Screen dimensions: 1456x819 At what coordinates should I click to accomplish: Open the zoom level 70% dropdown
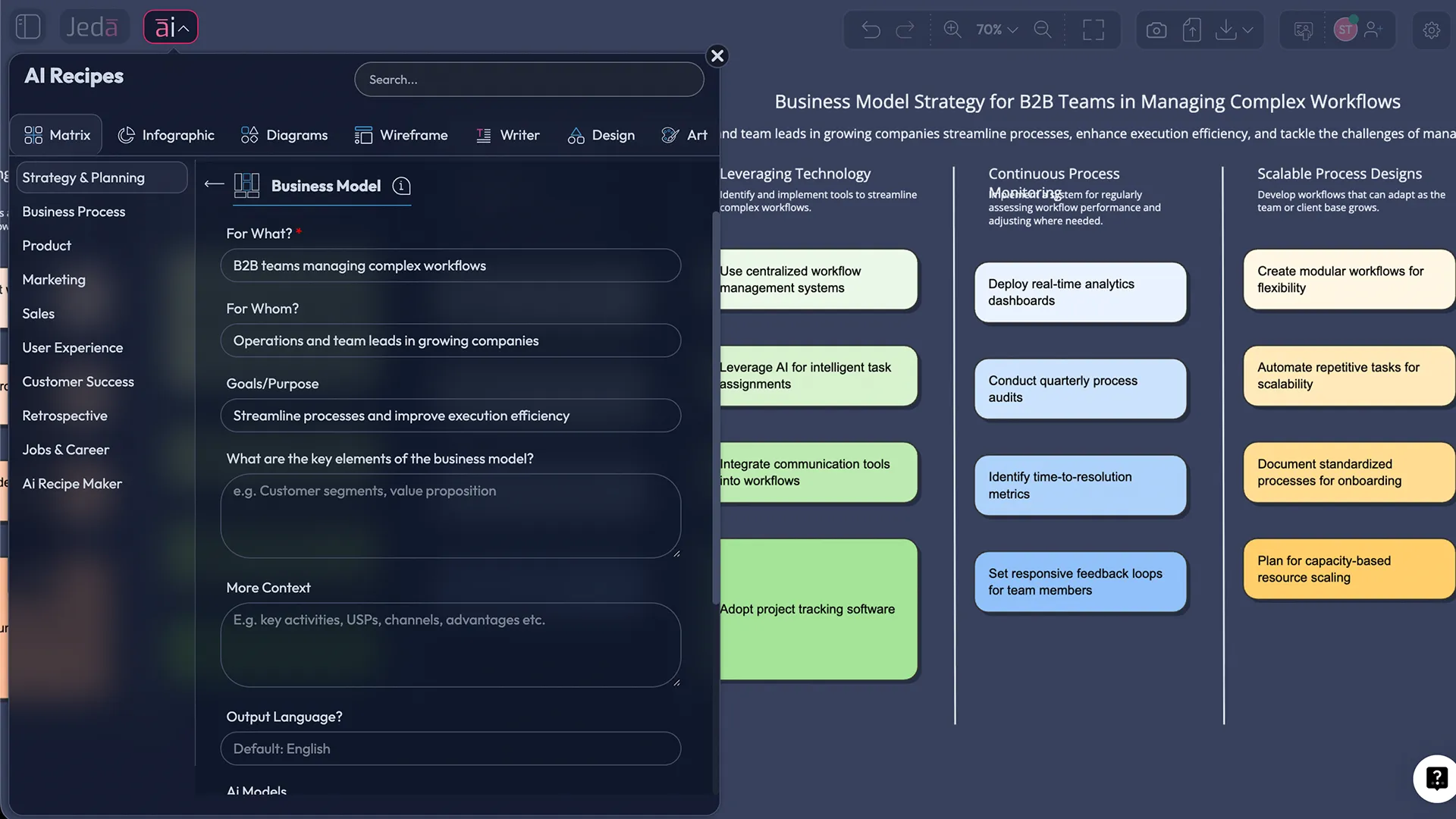pyautogui.click(x=995, y=30)
